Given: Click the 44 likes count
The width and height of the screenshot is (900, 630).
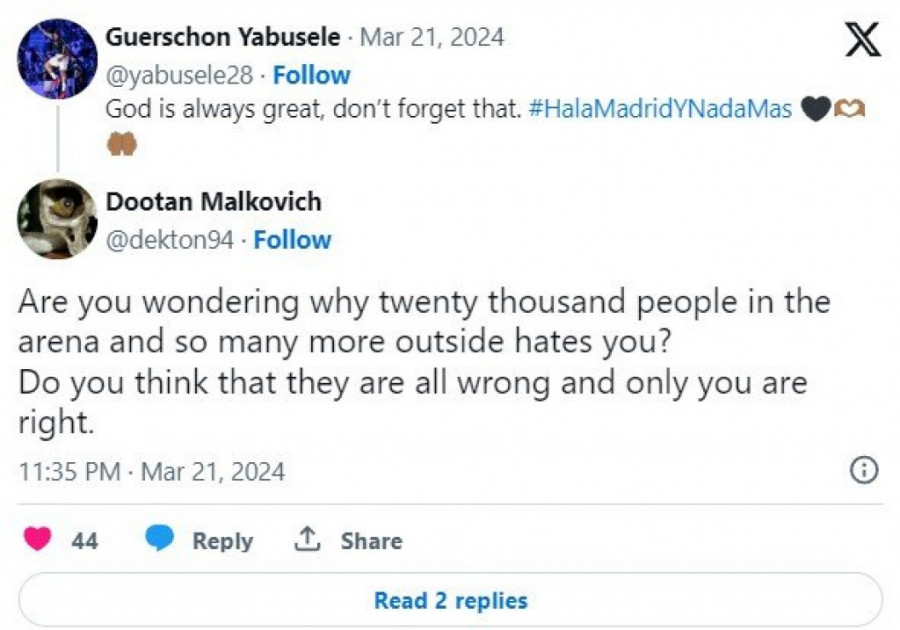Looking at the screenshot, I should tap(85, 541).
